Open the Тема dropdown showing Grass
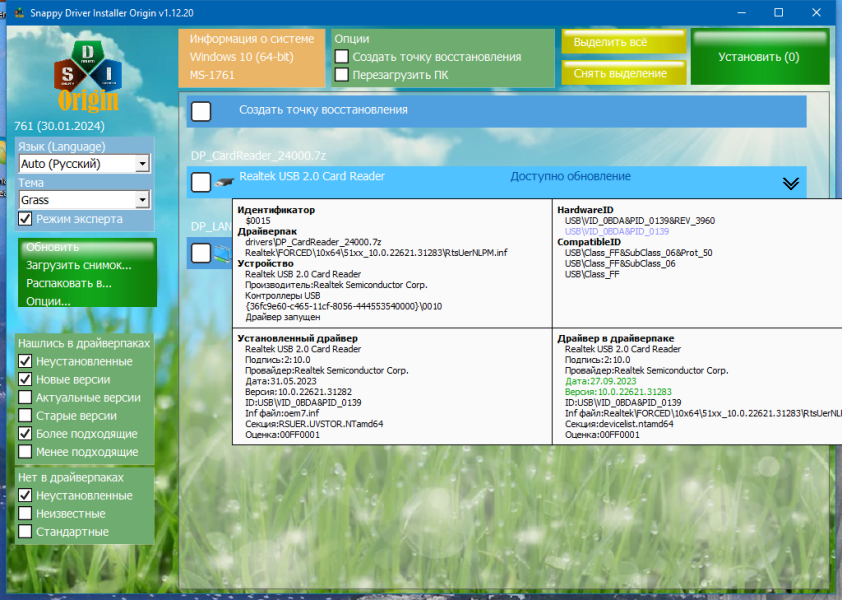The image size is (842, 600). [x=84, y=200]
